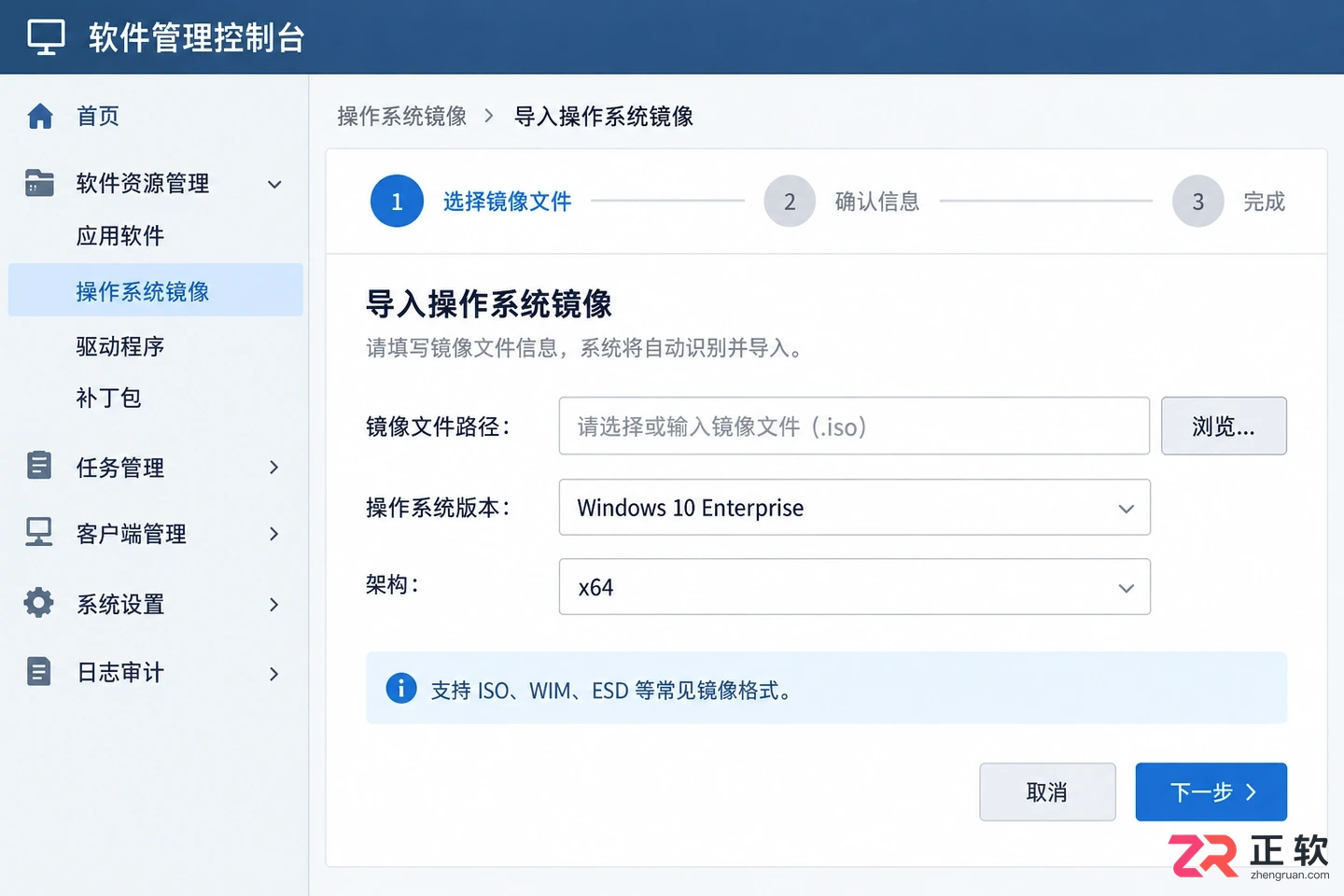Collapse 软件资源管理 chevron
This screenshot has height=896, width=1344.
pyautogui.click(x=274, y=184)
